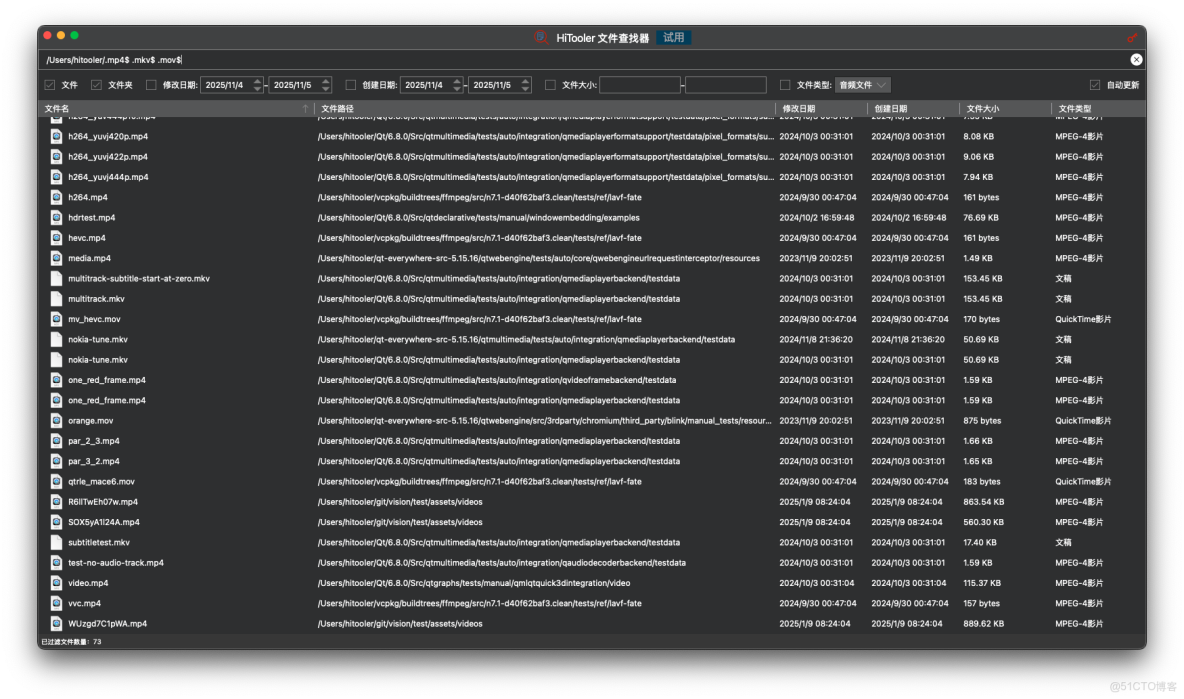The image size is (1184, 699).
Task: Click 已过滤文件数量 73 status text
Action: [x=71, y=642]
